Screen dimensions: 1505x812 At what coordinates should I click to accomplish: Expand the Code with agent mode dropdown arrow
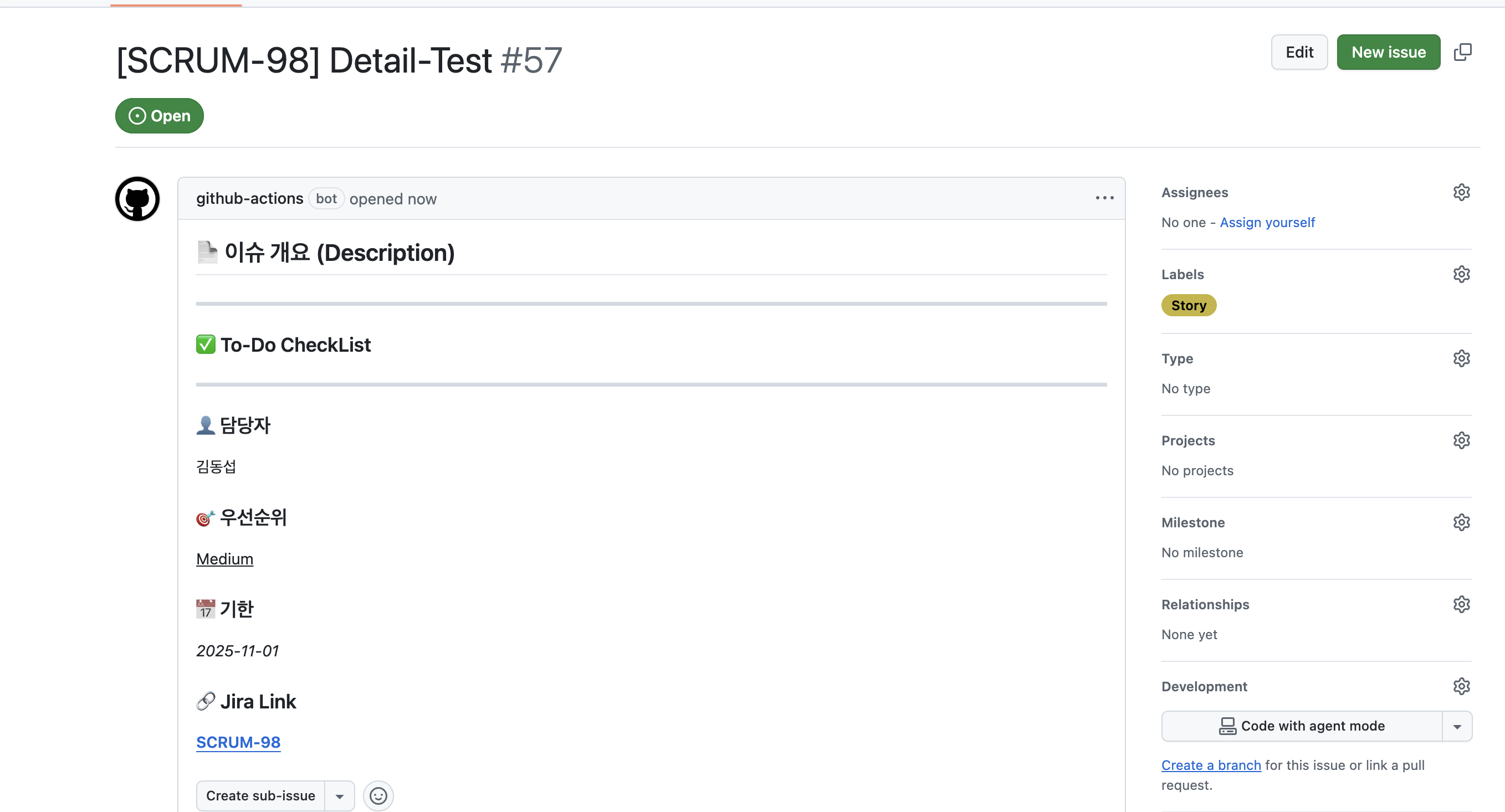[x=1457, y=726]
